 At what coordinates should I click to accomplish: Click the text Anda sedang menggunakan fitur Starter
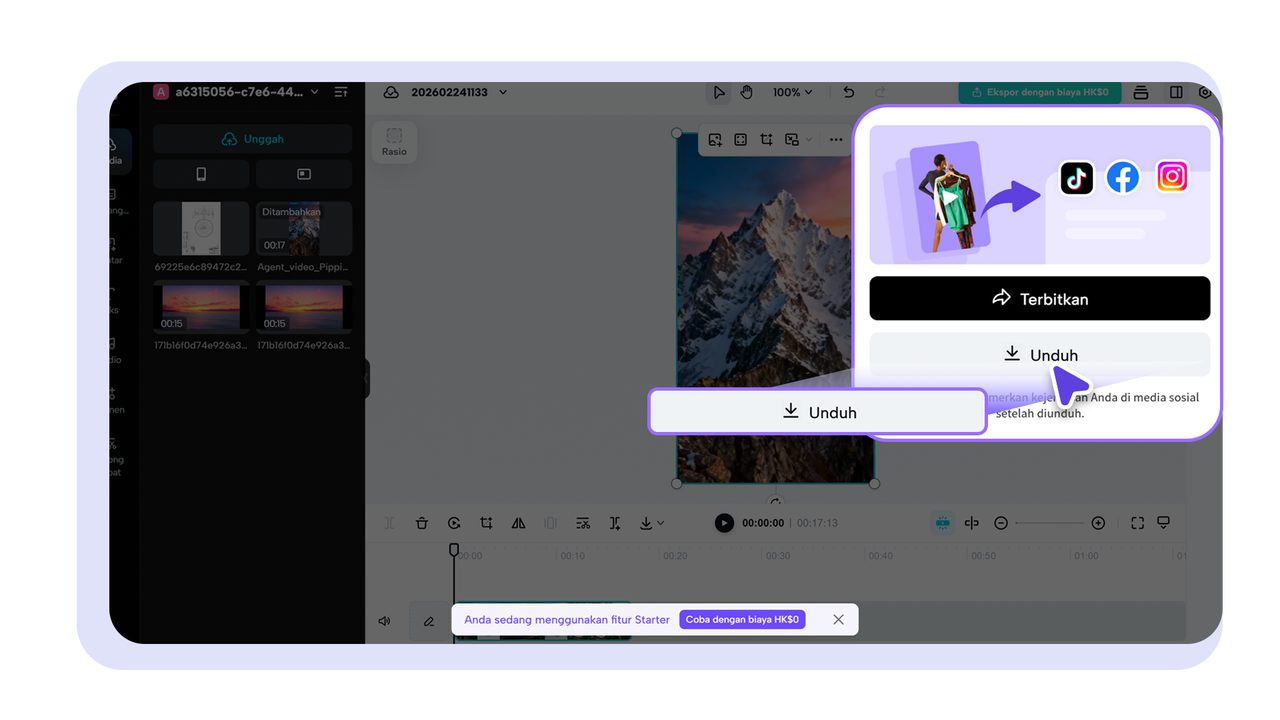click(x=567, y=620)
